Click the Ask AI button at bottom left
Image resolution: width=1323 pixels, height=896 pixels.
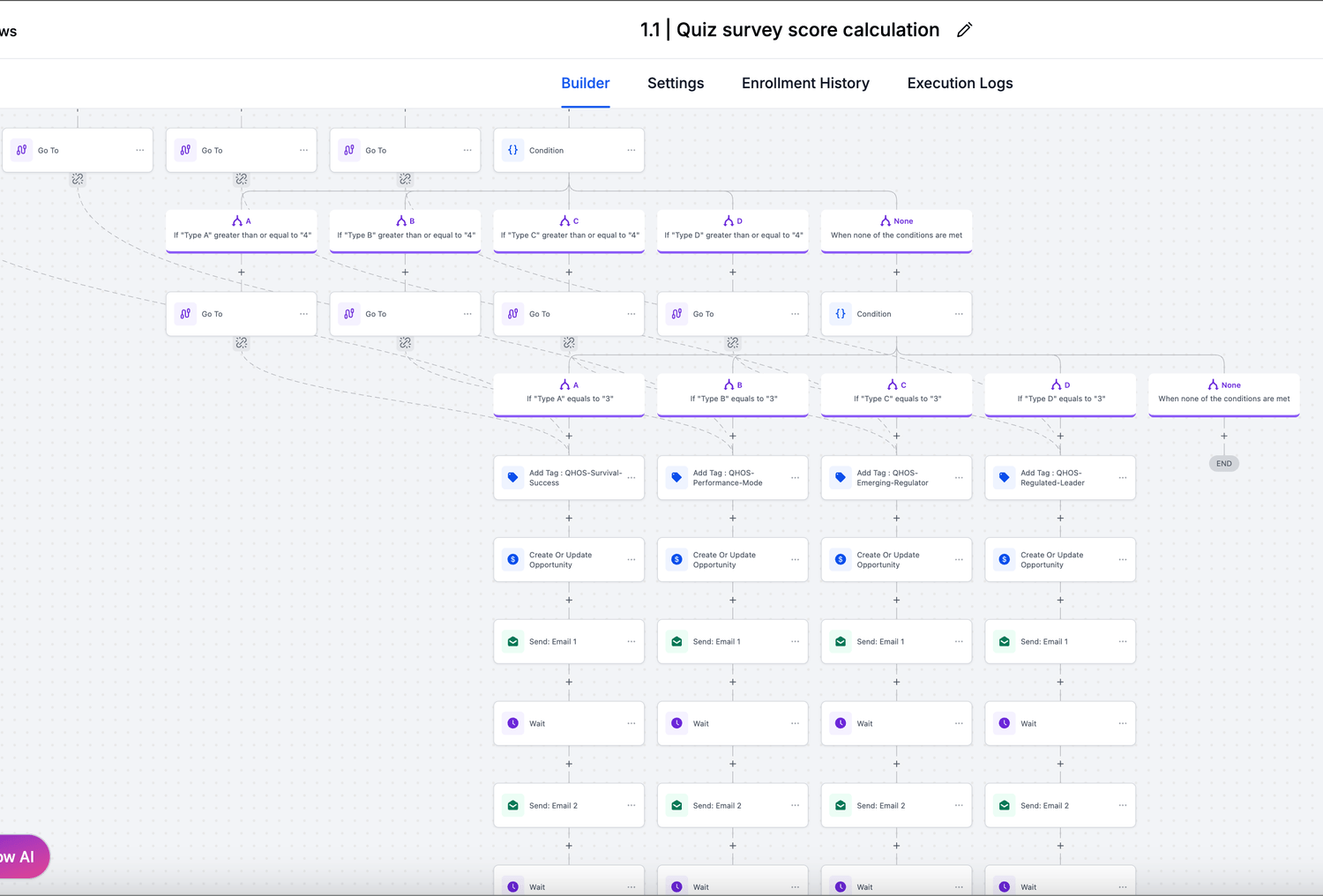click(x=21, y=856)
